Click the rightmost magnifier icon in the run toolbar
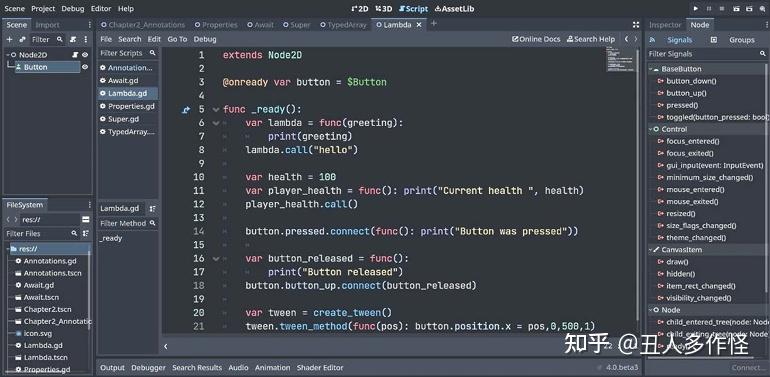770x377 pixels. click(x=763, y=8)
